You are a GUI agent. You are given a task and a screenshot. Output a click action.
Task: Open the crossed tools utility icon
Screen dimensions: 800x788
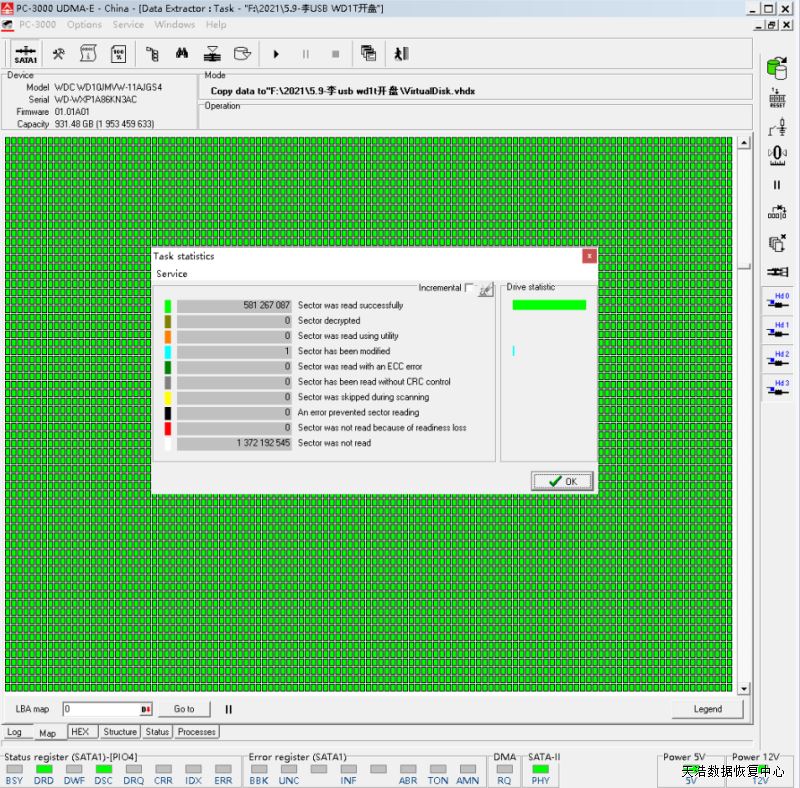[x=60, y=54]
